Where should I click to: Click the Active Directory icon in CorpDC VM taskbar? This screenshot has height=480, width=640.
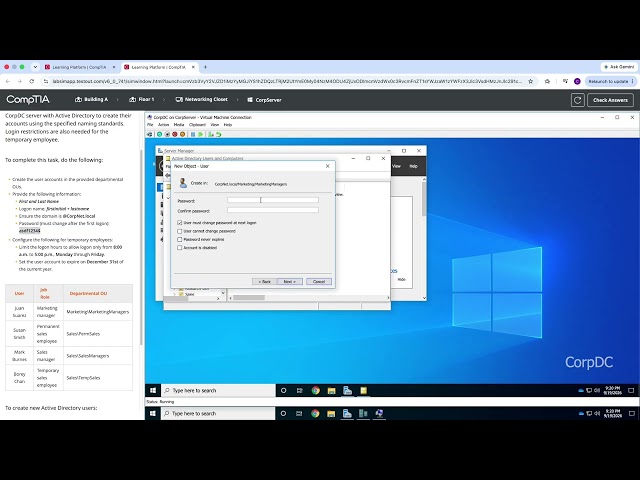point(363,391)
